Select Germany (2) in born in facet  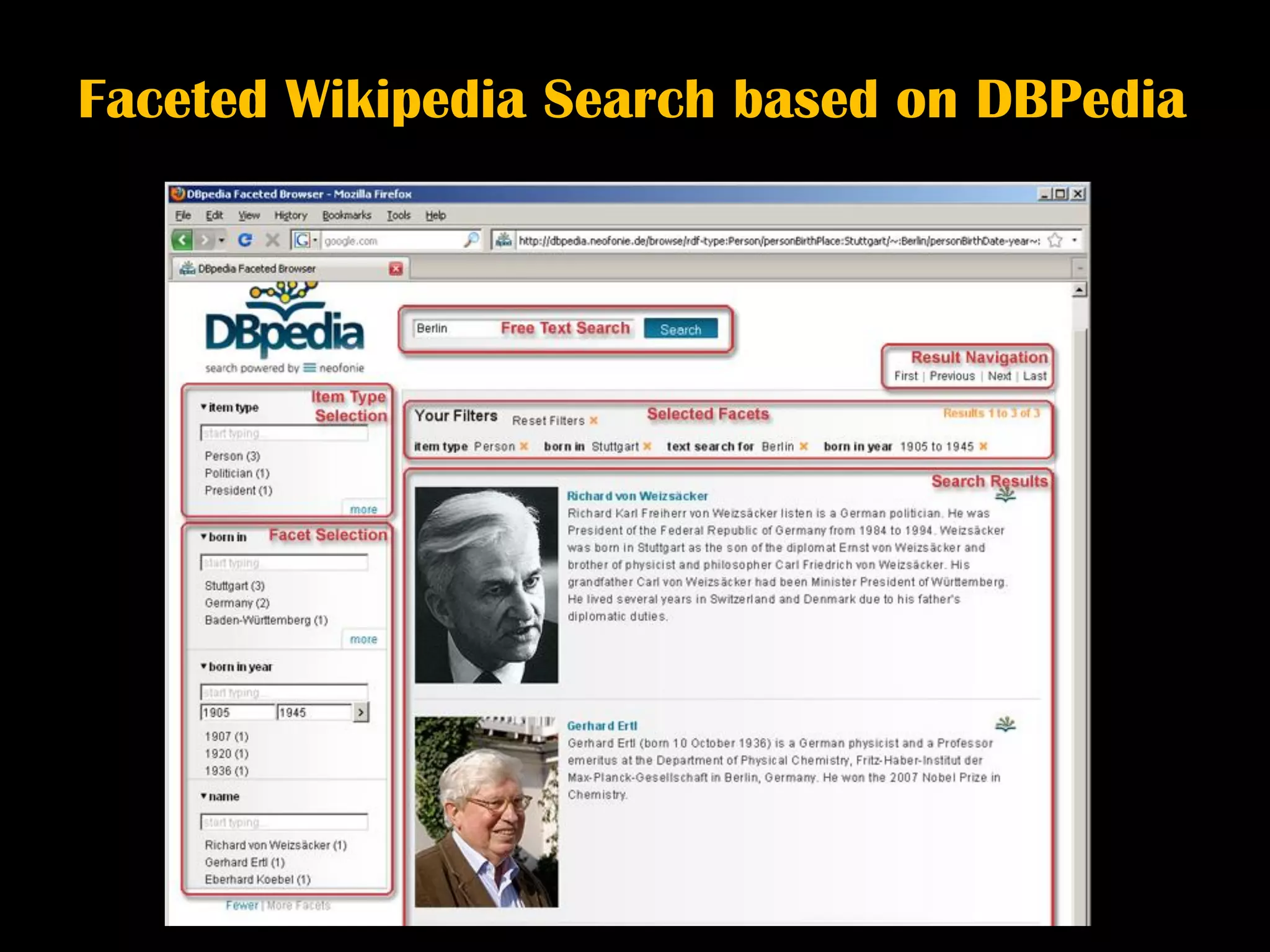point(237,602)
